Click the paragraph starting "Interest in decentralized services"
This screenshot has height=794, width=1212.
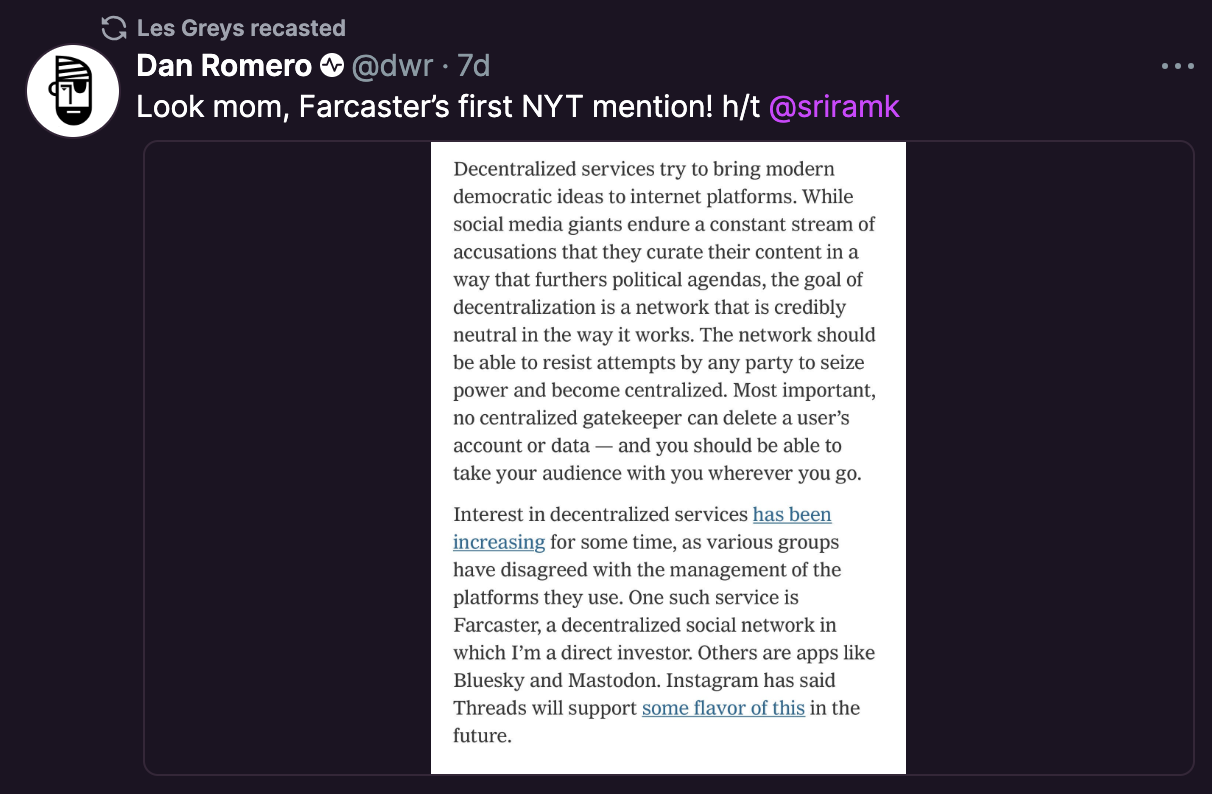pyautogui.click(x=664, y=625)
